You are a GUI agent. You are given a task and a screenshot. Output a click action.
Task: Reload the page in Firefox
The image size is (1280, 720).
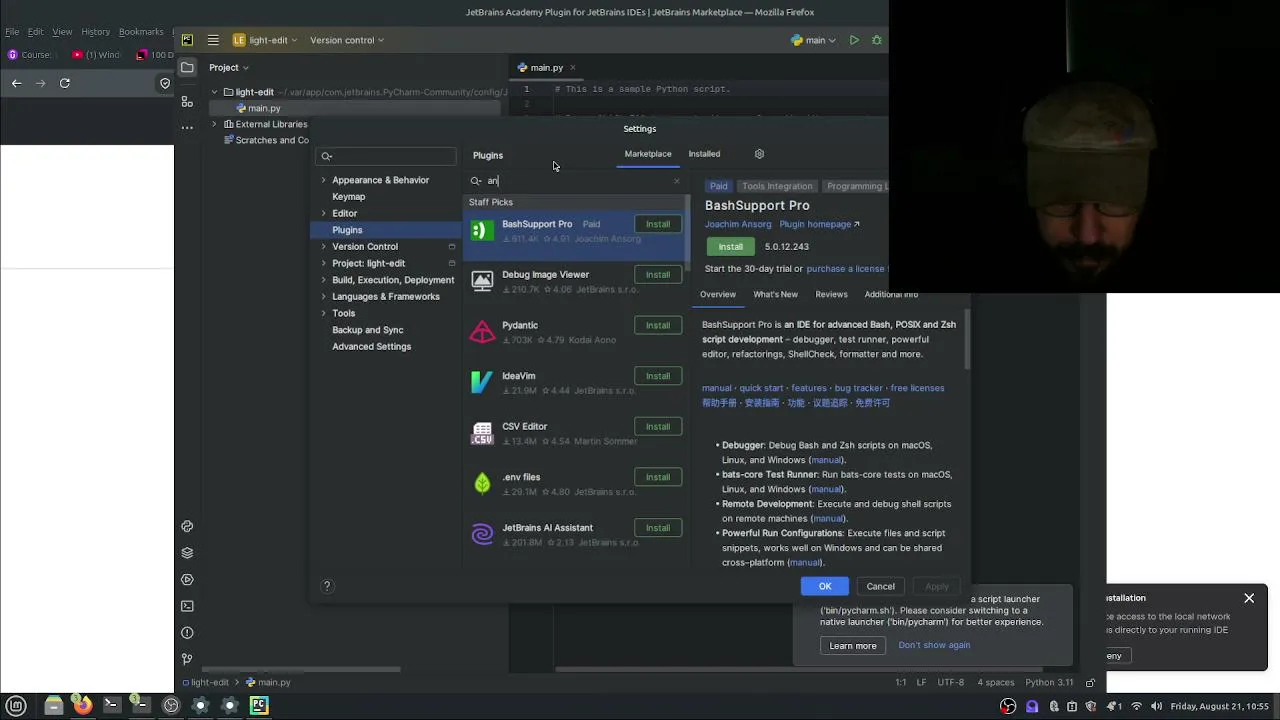pos(64,83)
